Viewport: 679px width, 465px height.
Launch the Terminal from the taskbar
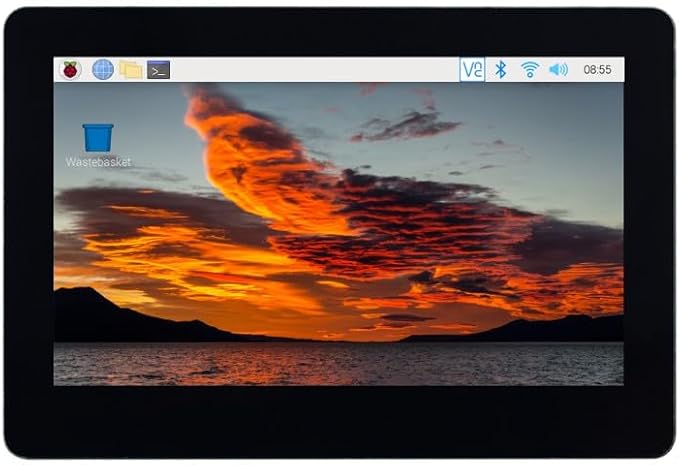click(x=158, y=70)
